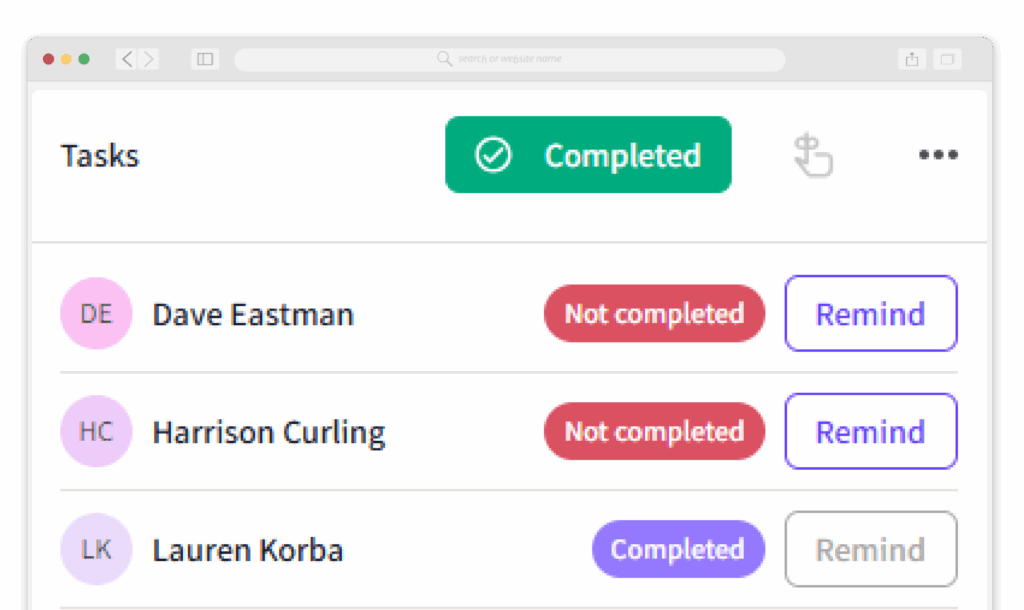Toggle the green Completed task button
This screenshot has height=610, width=1024.
[x=588, y=155]
